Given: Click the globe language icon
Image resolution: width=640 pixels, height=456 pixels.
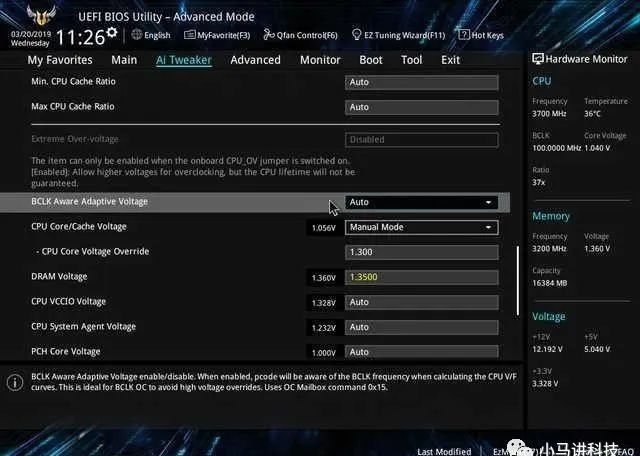Looking at the screenshot, I should click(x=137, y=35).
